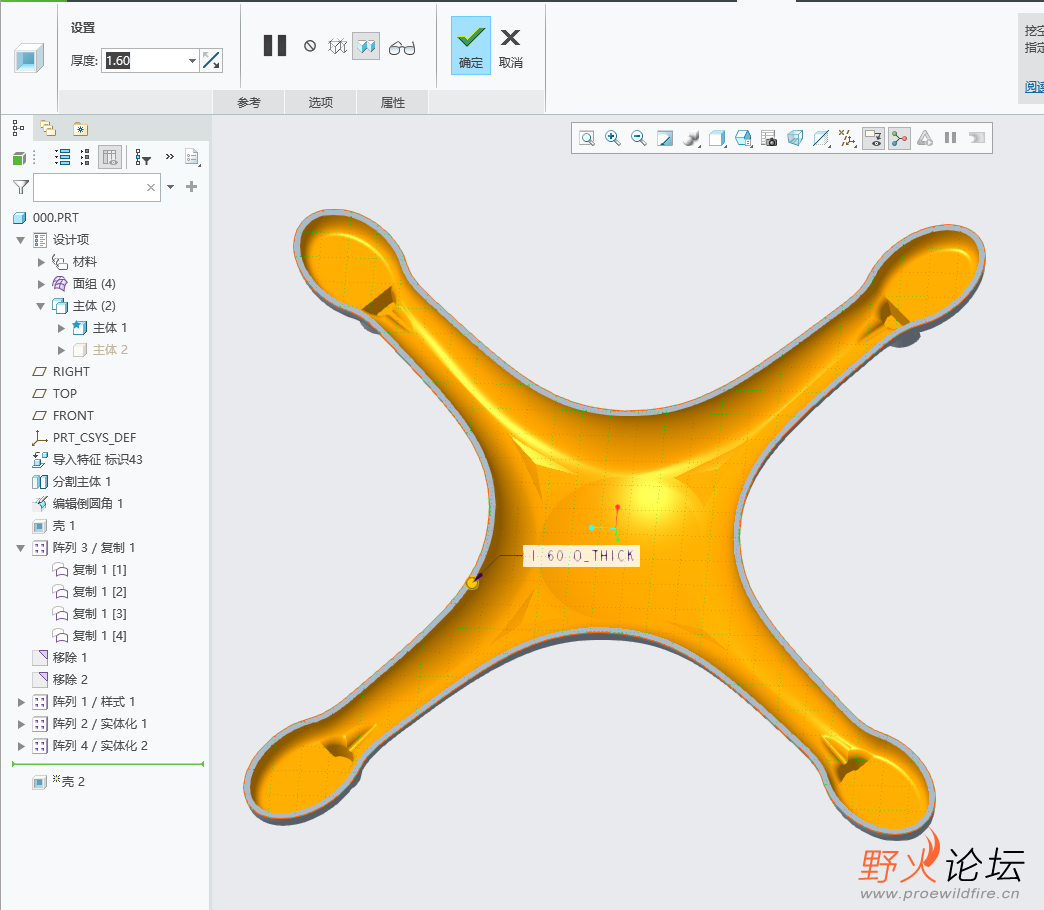Zoom in using the graphics toolbar
This screenshot has height=910, width=1044.
click(x=613, y=138)
